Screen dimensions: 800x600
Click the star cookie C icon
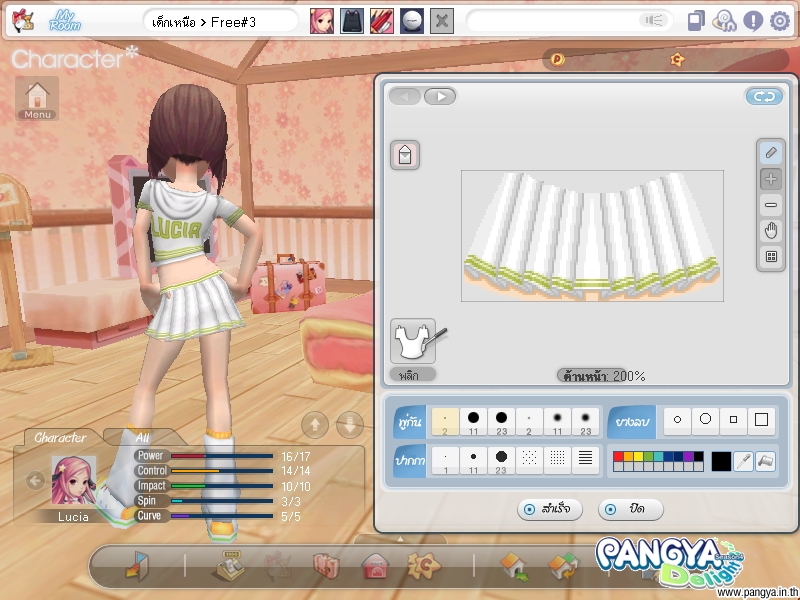tap(423, 565)
